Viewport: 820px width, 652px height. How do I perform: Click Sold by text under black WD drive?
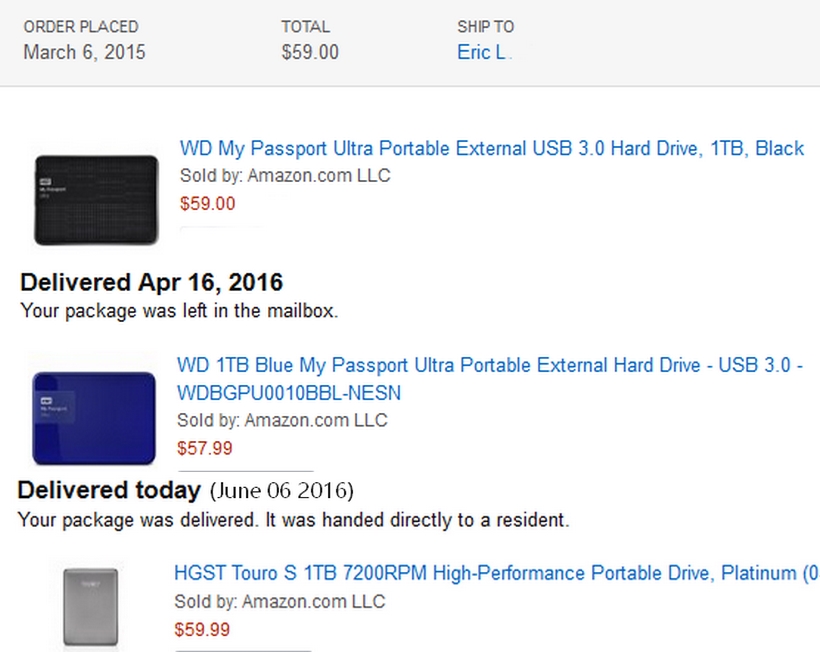pos(285,176)
